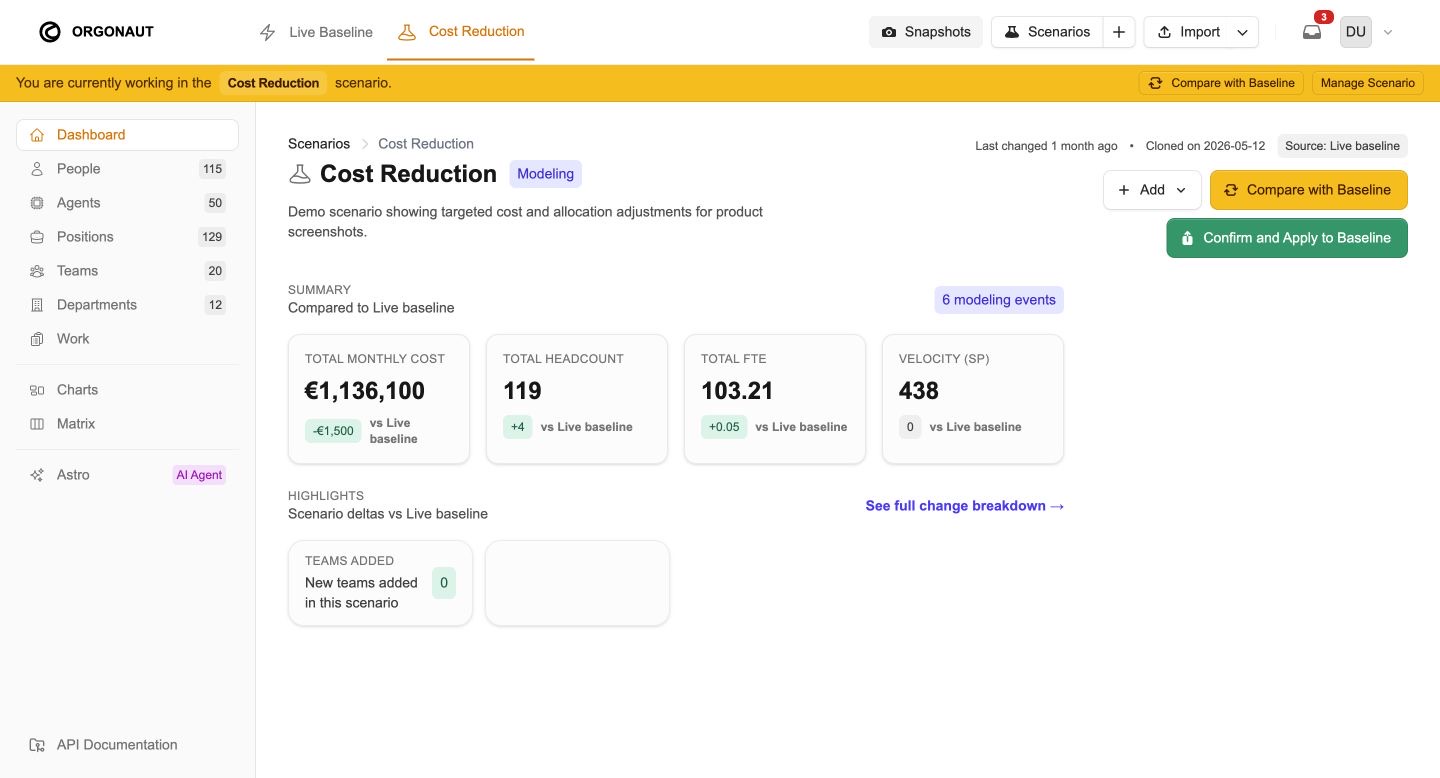
Task: Open Work in the sidebar
Action: tap(128, 339)
